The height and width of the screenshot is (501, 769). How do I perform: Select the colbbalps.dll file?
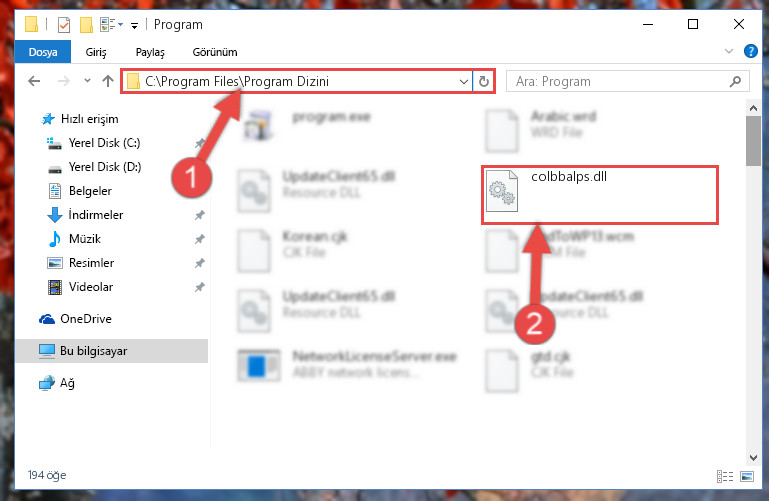pyautogui.click(x=599, y=195)
